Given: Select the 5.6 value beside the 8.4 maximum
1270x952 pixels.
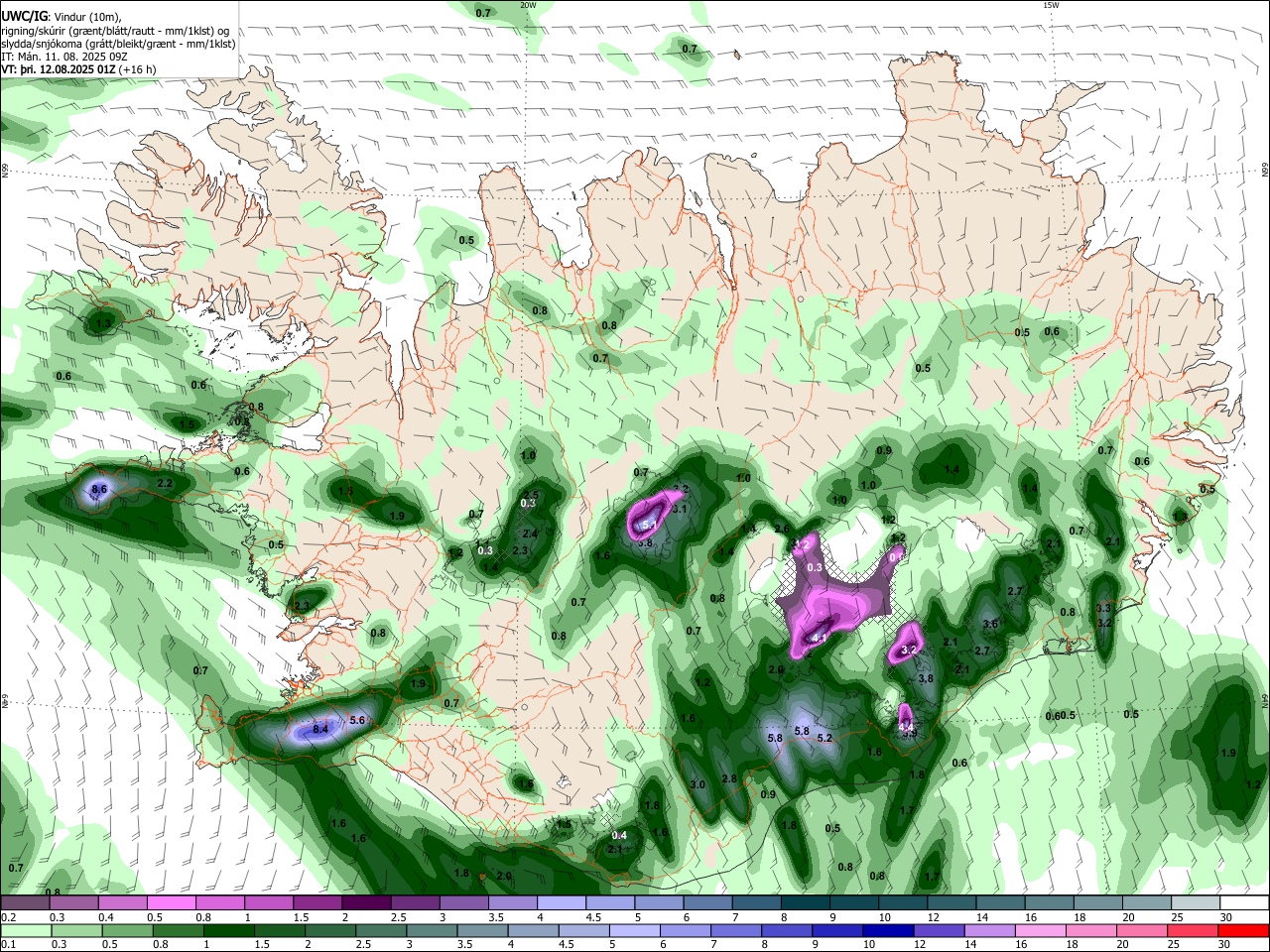Looking at the screenshot, I should pos(358,720).
